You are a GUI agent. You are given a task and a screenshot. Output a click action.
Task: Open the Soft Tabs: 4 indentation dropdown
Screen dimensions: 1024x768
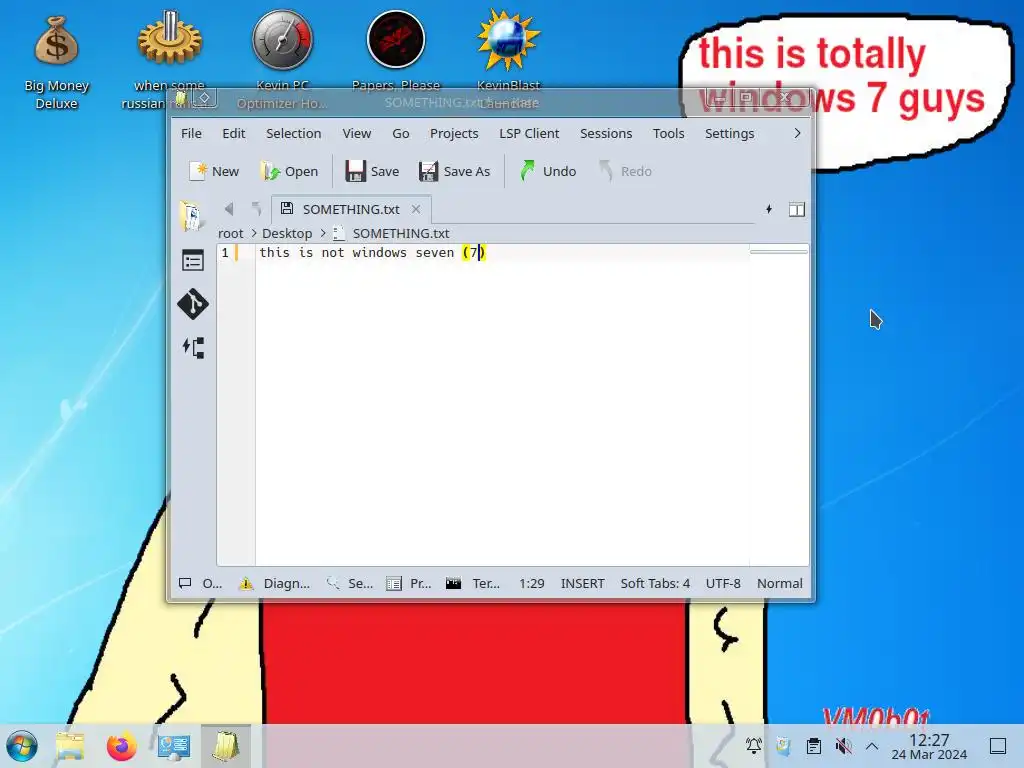coord(655,583)
